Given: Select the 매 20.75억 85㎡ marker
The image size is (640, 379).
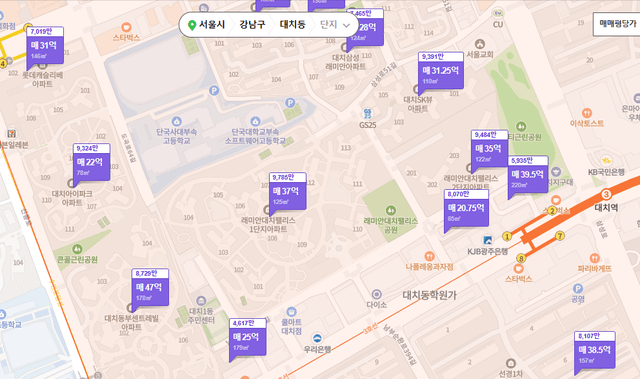Looking at the screenshot, I should pos(466,208).
